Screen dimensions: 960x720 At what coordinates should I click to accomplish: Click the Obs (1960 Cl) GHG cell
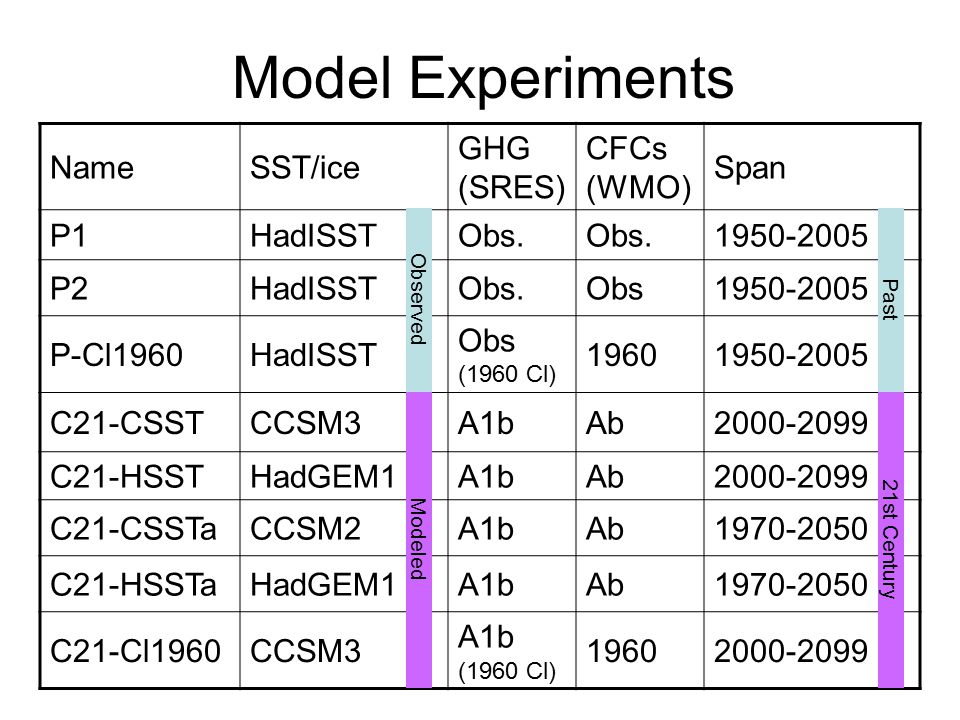(x=512, y=354)
